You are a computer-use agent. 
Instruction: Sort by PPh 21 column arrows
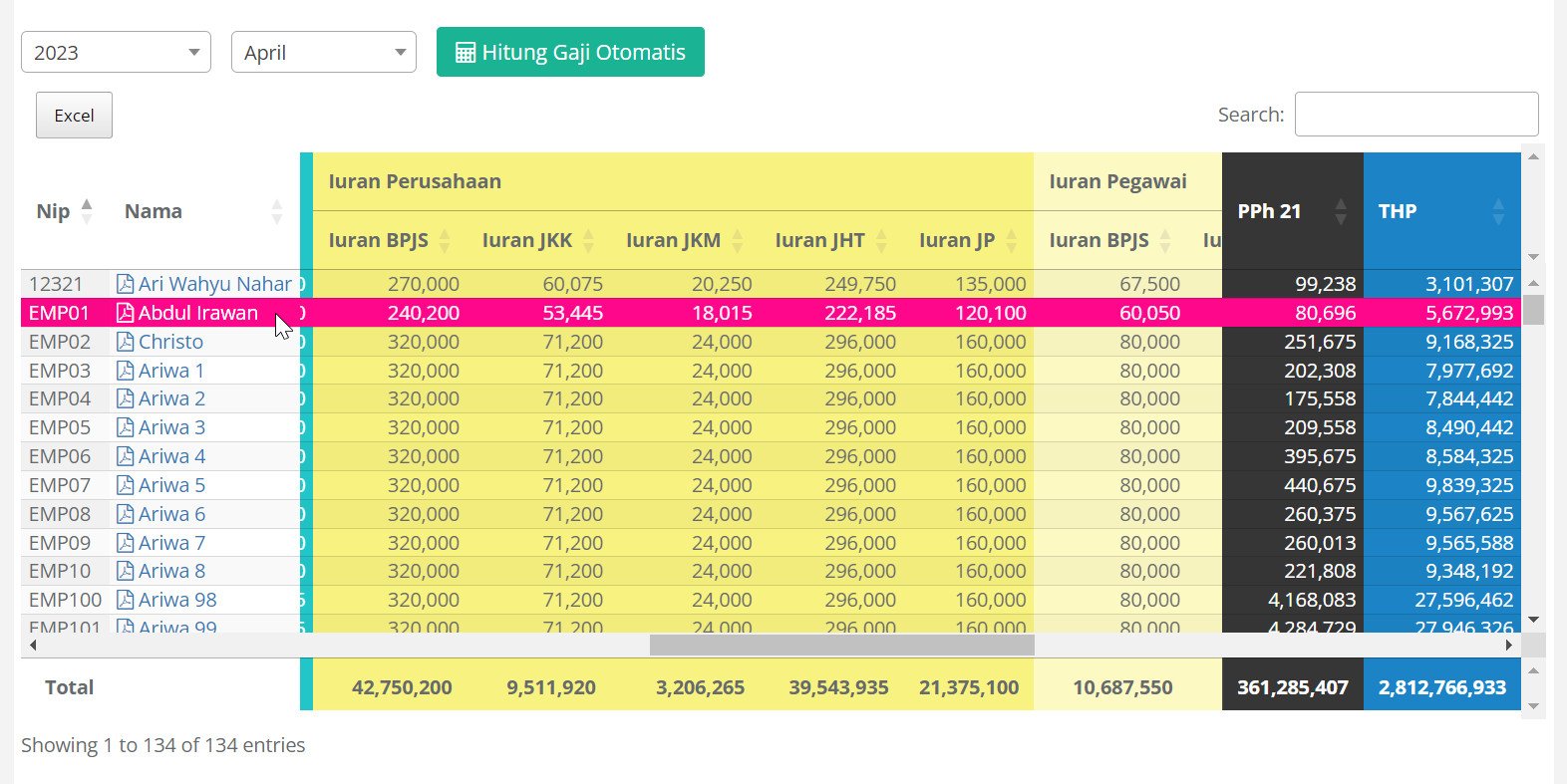click(x=1341, y=211)
